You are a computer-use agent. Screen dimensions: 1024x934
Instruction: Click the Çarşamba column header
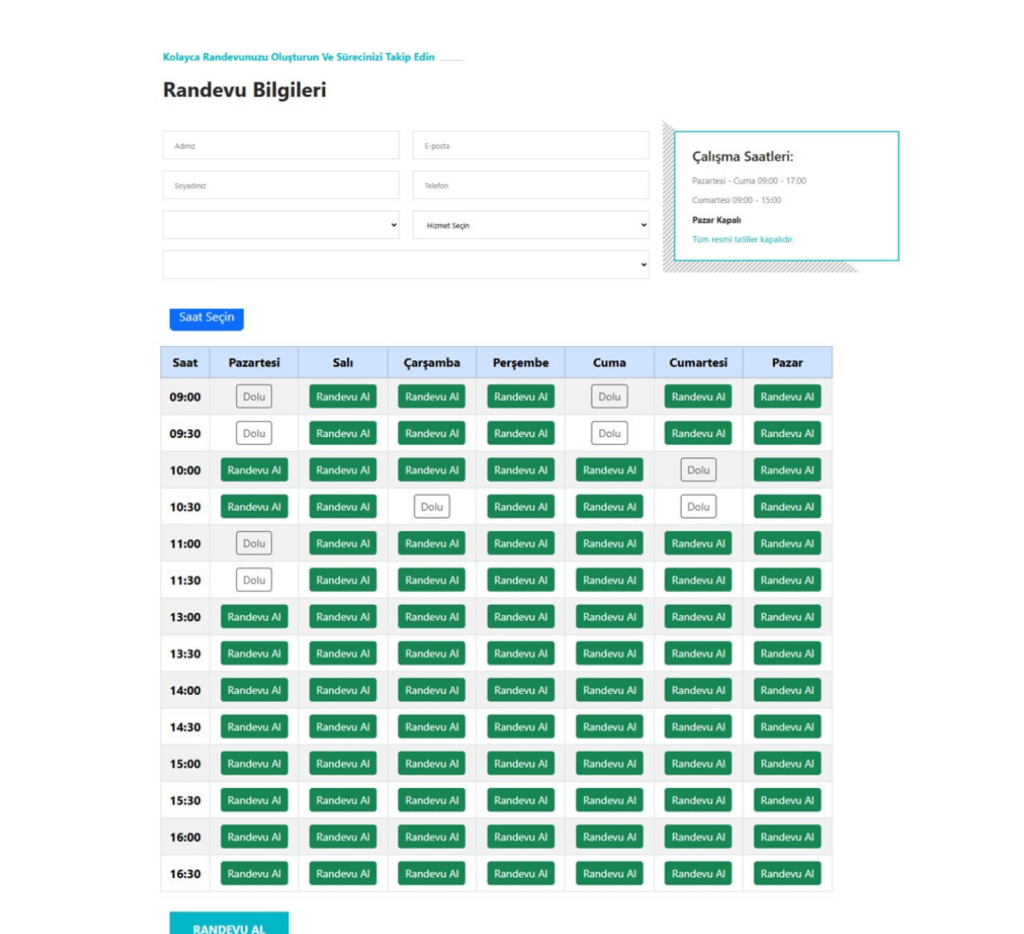432,363
